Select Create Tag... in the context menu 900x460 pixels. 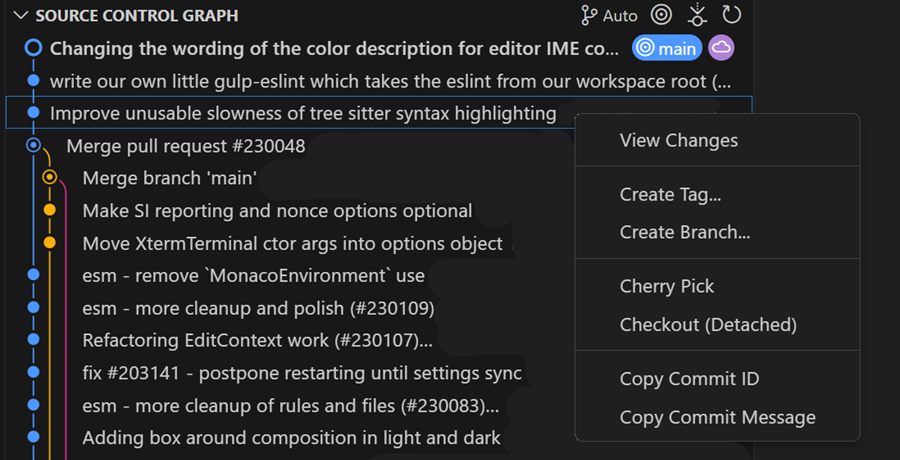670,195
